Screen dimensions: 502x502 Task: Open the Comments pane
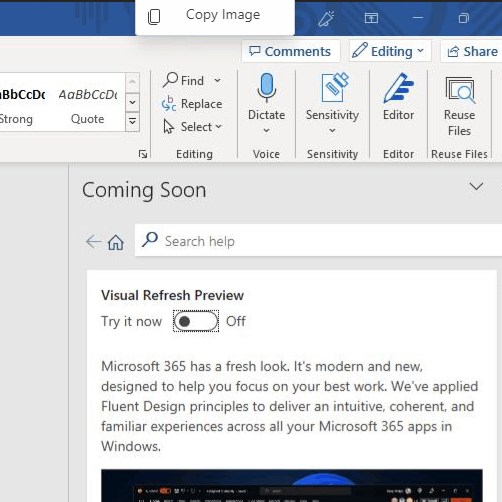point(290,51)
